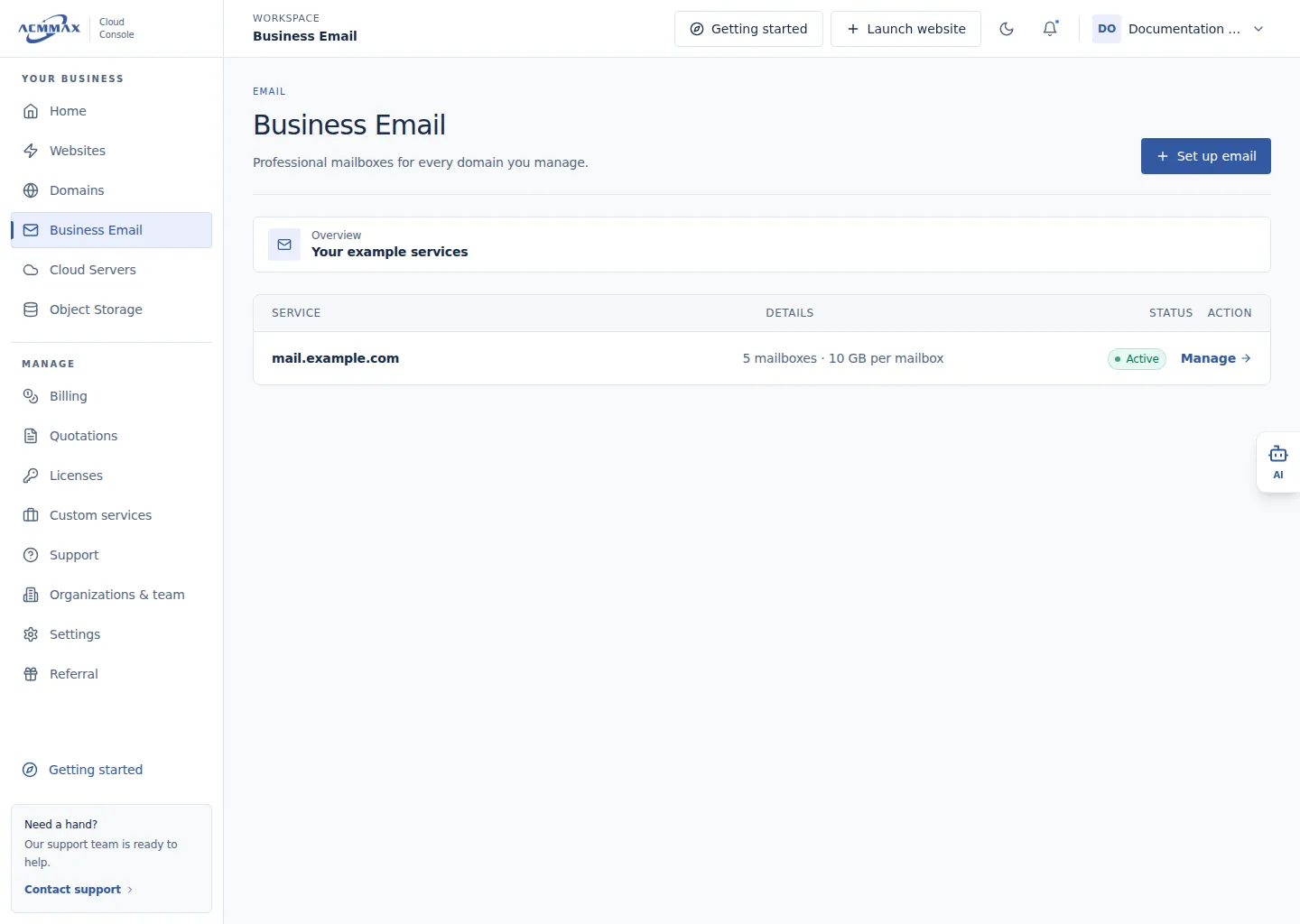The width and height of the screenshot is (1300, 924).
Task: Click the 'Your example services' overview heading
Action: click(390, 252)
